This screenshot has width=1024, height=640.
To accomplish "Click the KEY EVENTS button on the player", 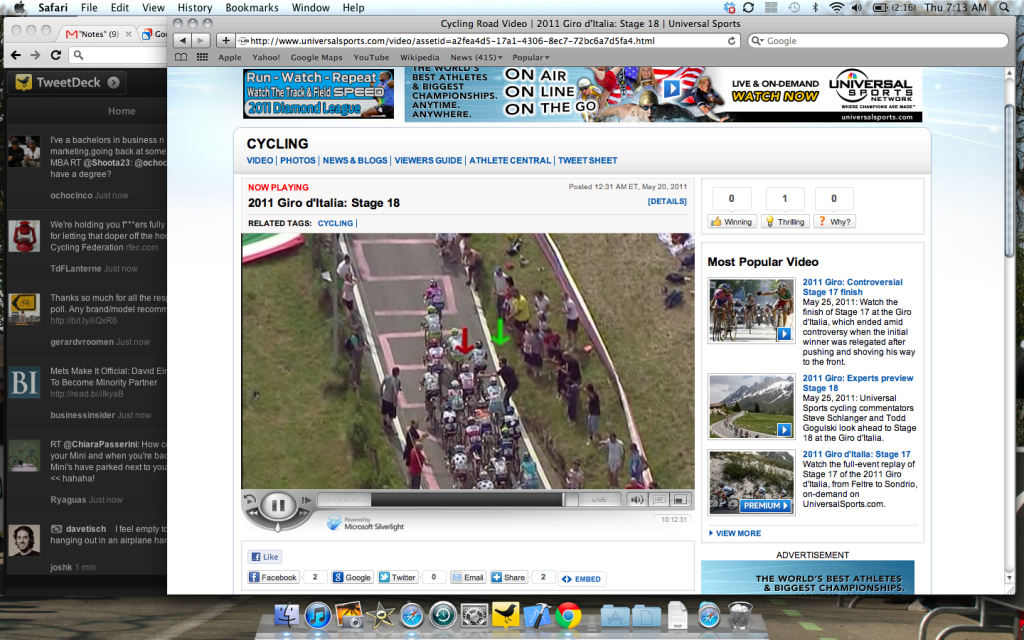I will coord(344,500).
